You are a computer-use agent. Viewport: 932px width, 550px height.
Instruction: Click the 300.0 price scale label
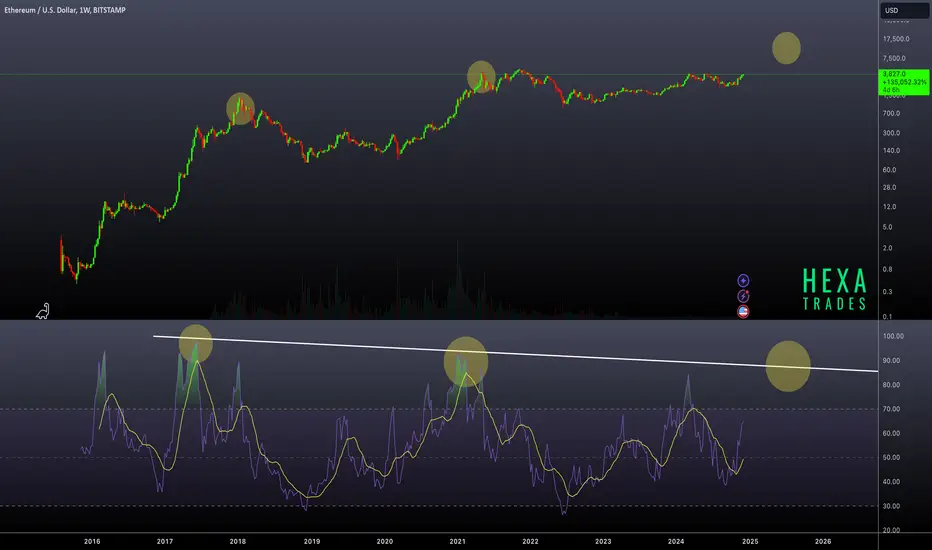pyautogui.click(x=891, y=133)
